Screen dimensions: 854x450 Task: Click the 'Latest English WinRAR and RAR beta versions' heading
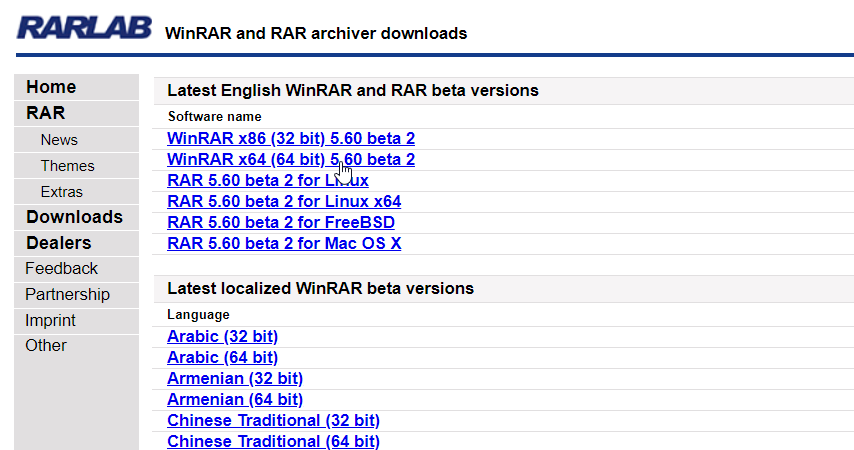[x=353, y=90]
